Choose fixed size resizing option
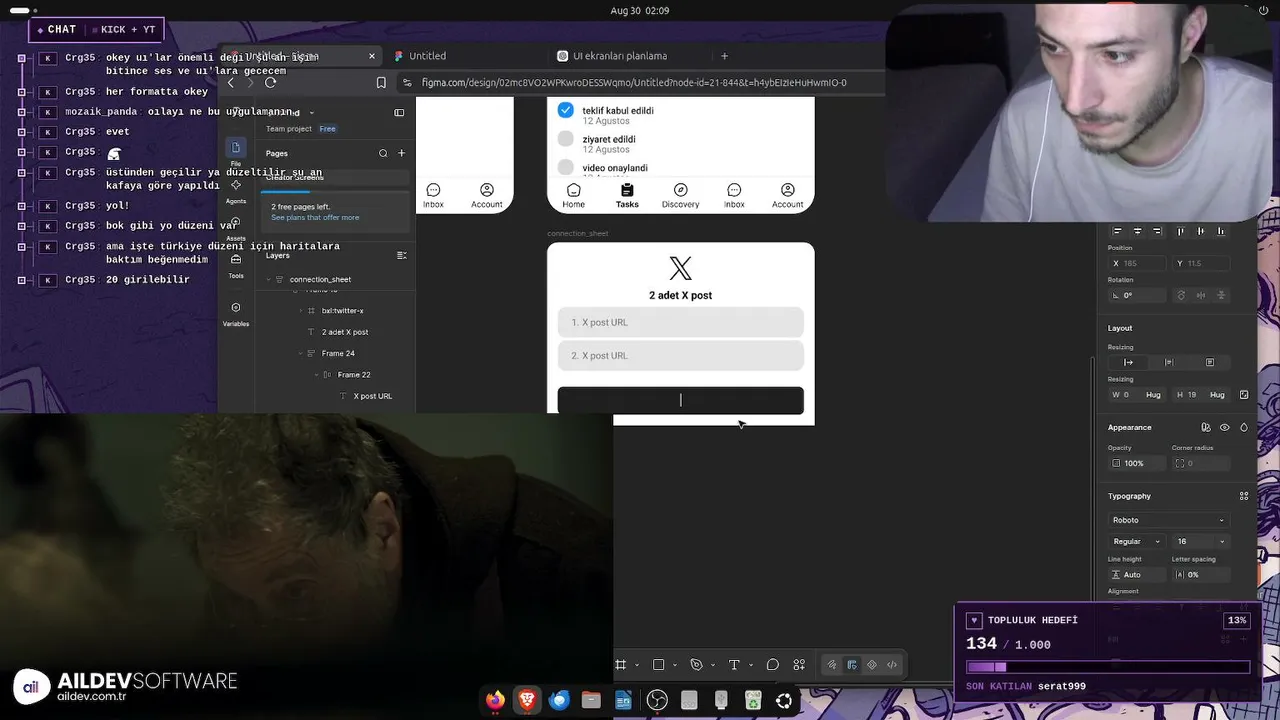 pos(1209,362)
